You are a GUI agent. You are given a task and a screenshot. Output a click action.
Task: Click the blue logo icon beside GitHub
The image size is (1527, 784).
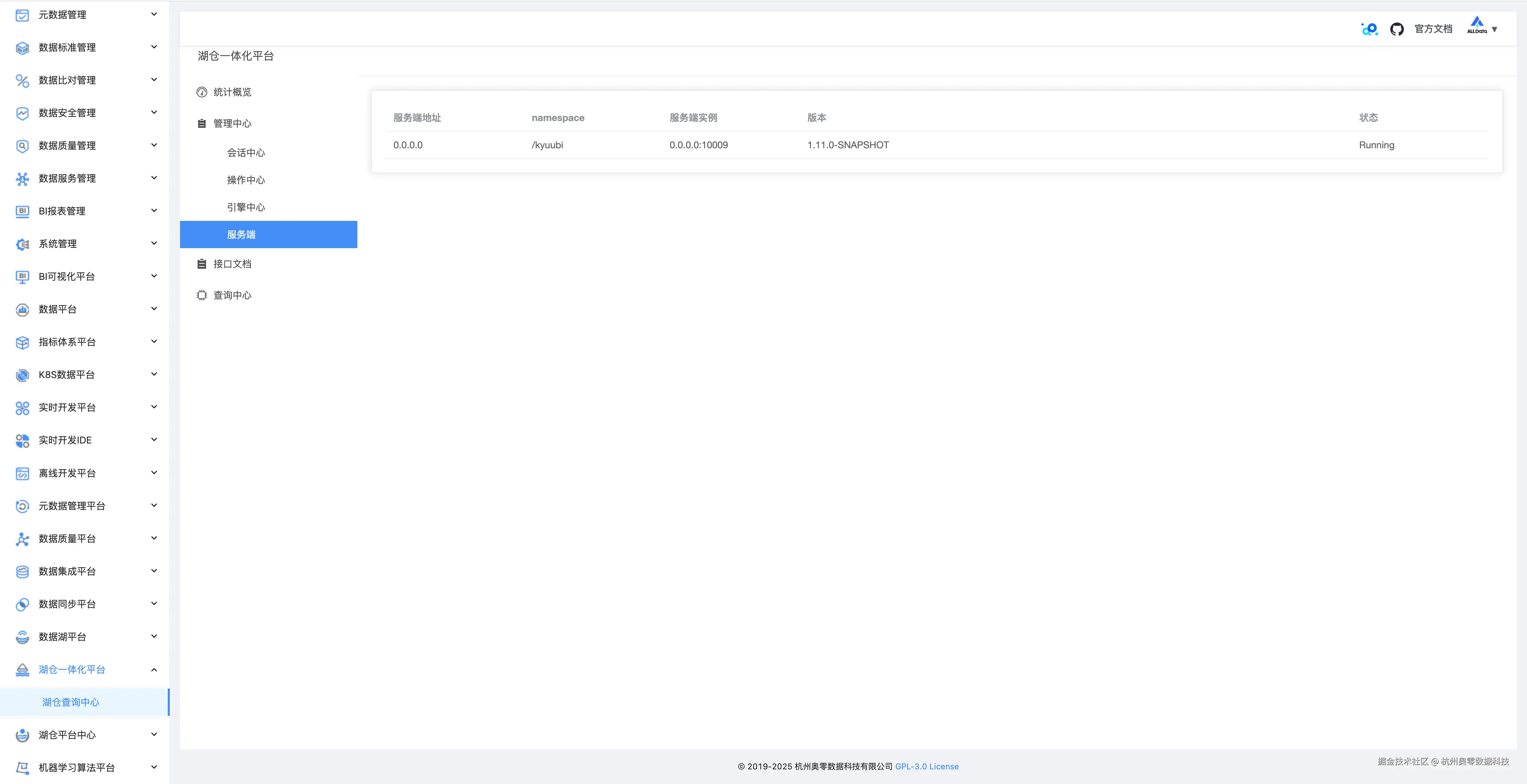coord(1369,29)
